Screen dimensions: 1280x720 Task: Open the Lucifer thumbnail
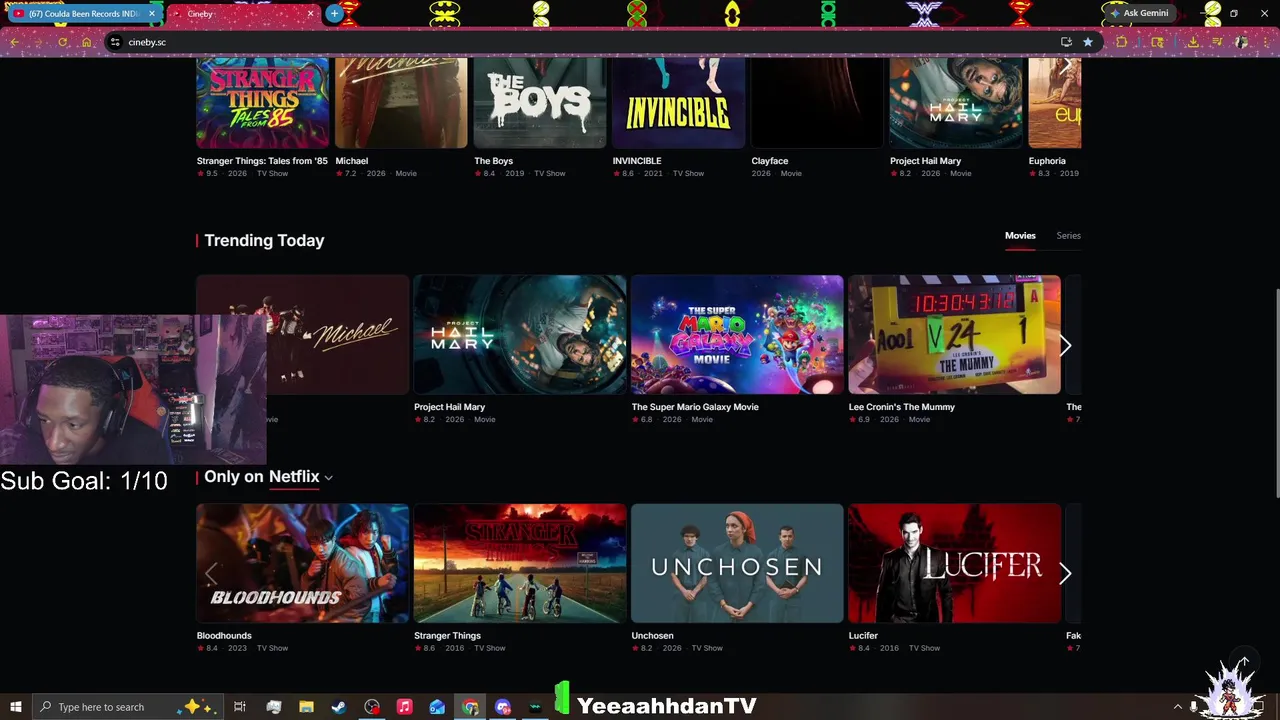tap(954, 563)
